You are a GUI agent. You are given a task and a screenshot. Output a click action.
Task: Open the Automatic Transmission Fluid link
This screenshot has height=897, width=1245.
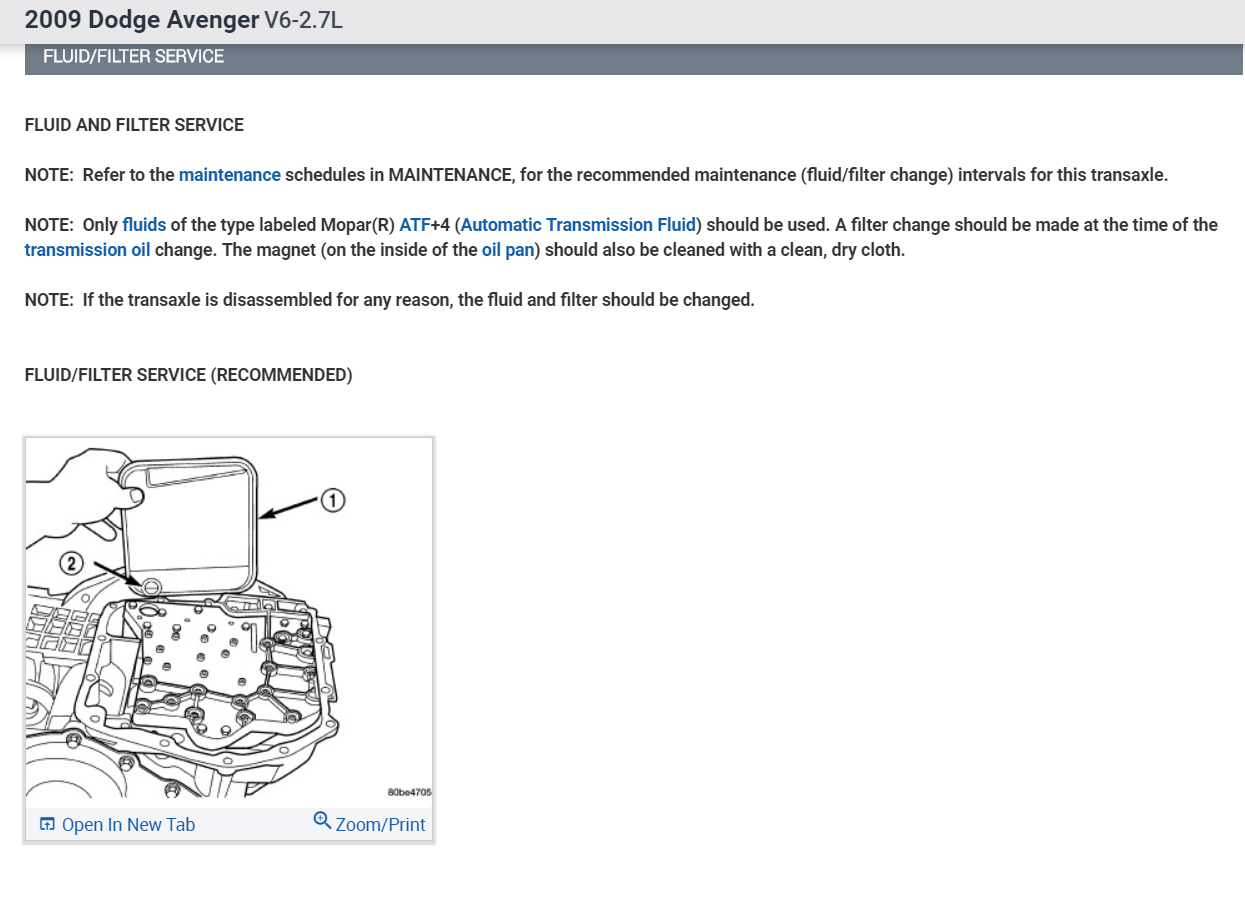[578, 225]
